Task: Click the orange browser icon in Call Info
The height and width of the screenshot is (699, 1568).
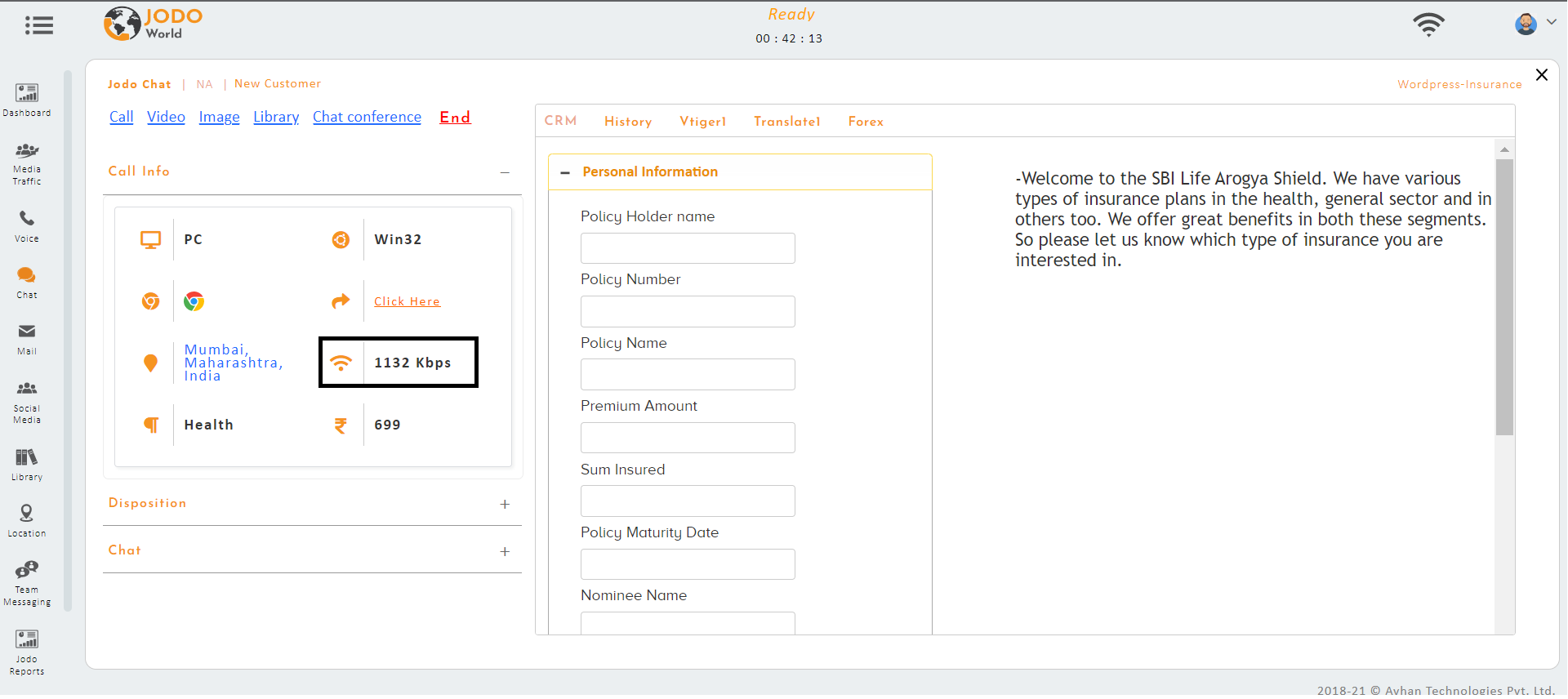Action: 150,301
